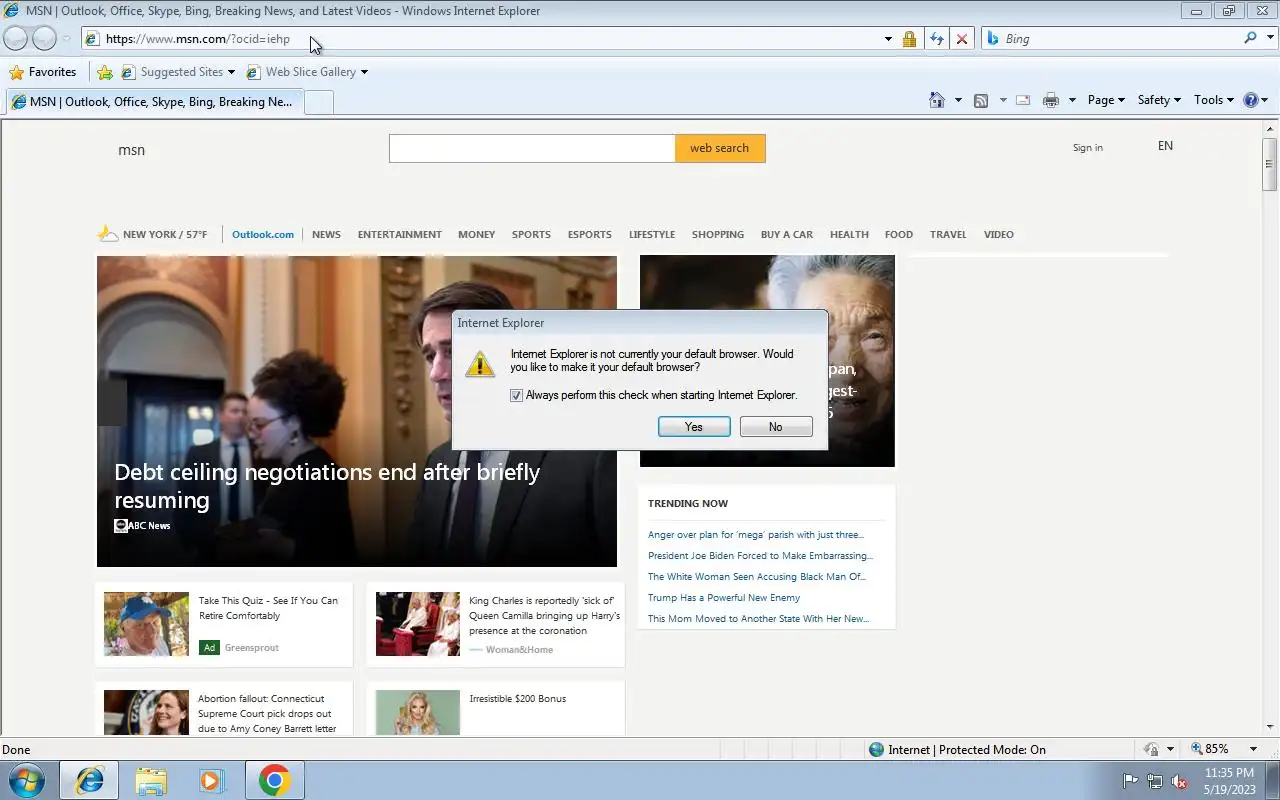This screenshot has height=800, width=1280.
Task: Open the Page menu
Action: click(1106, 100)
